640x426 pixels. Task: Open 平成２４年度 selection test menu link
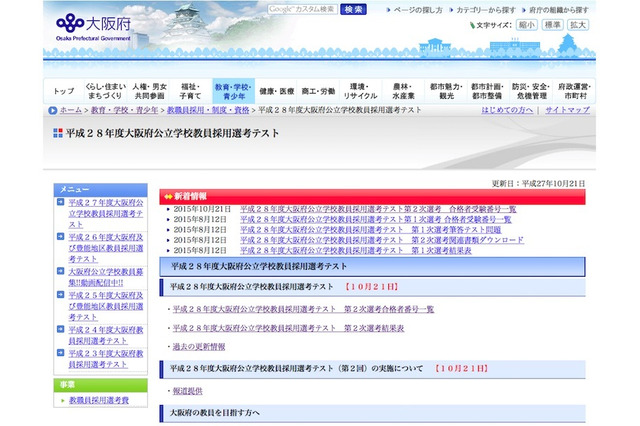coord(106,335)
